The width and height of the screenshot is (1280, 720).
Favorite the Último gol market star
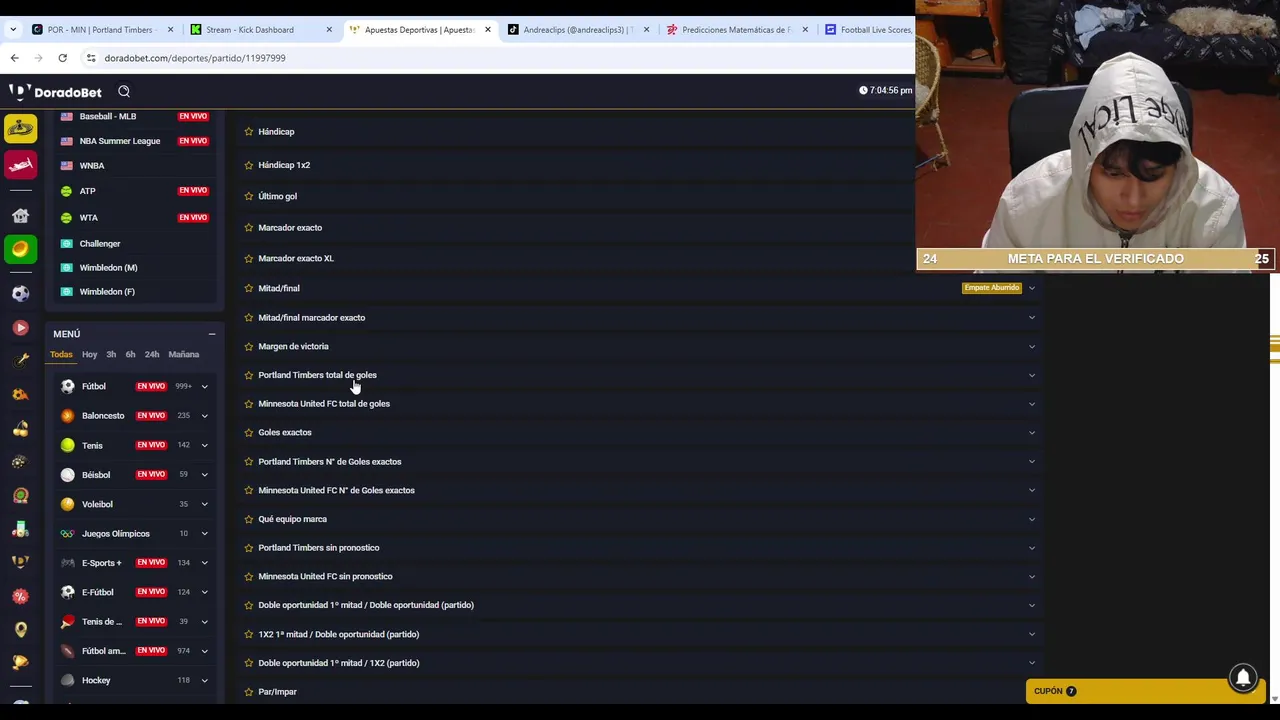[x=249, y=196]
